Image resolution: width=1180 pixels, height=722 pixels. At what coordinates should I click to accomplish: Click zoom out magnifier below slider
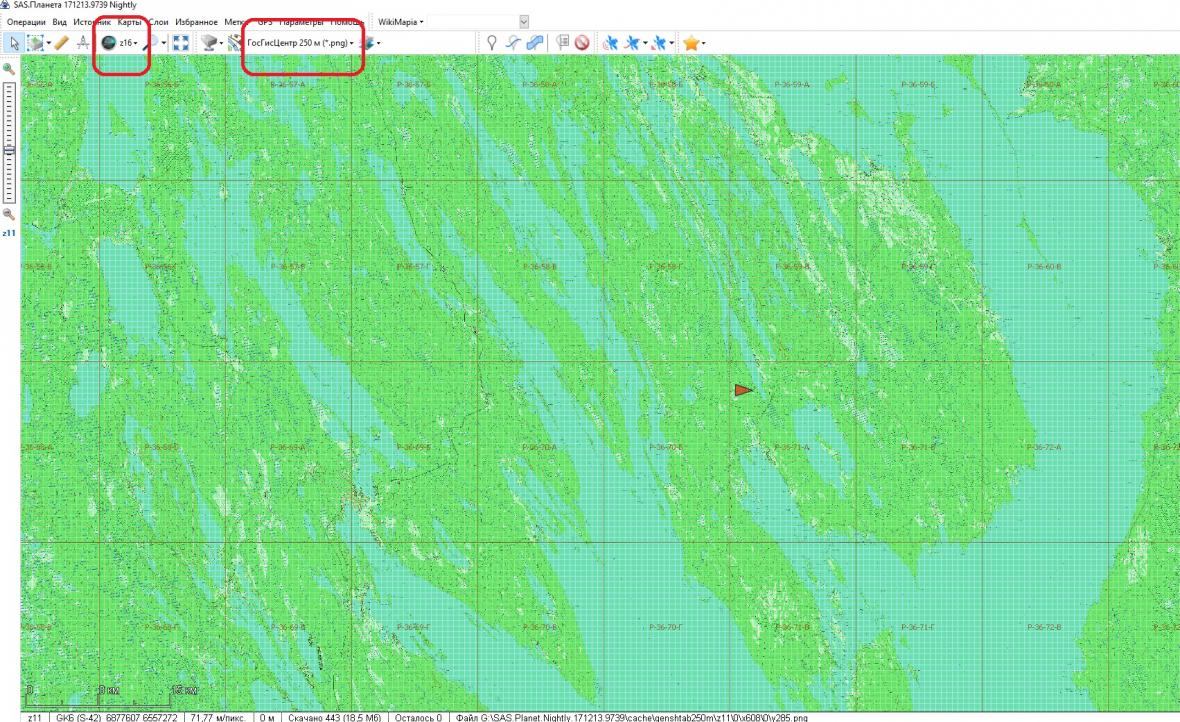point(9,214)
